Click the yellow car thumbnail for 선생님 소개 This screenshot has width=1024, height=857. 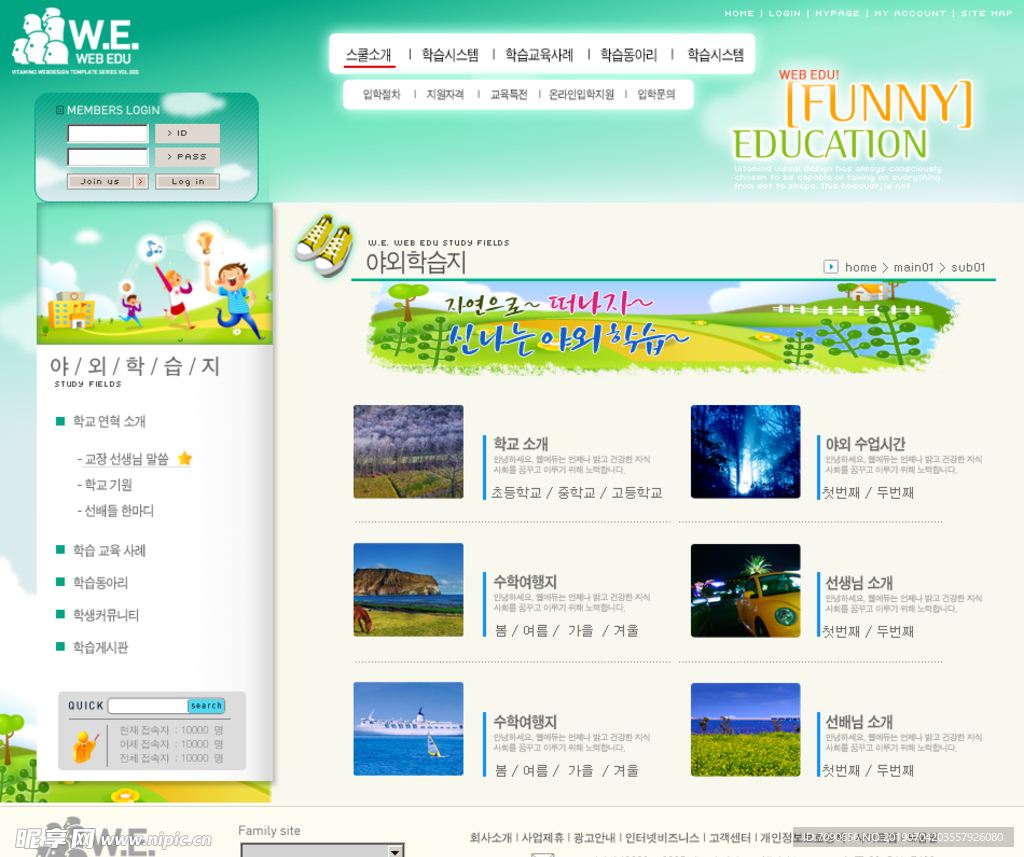(745, 591)
